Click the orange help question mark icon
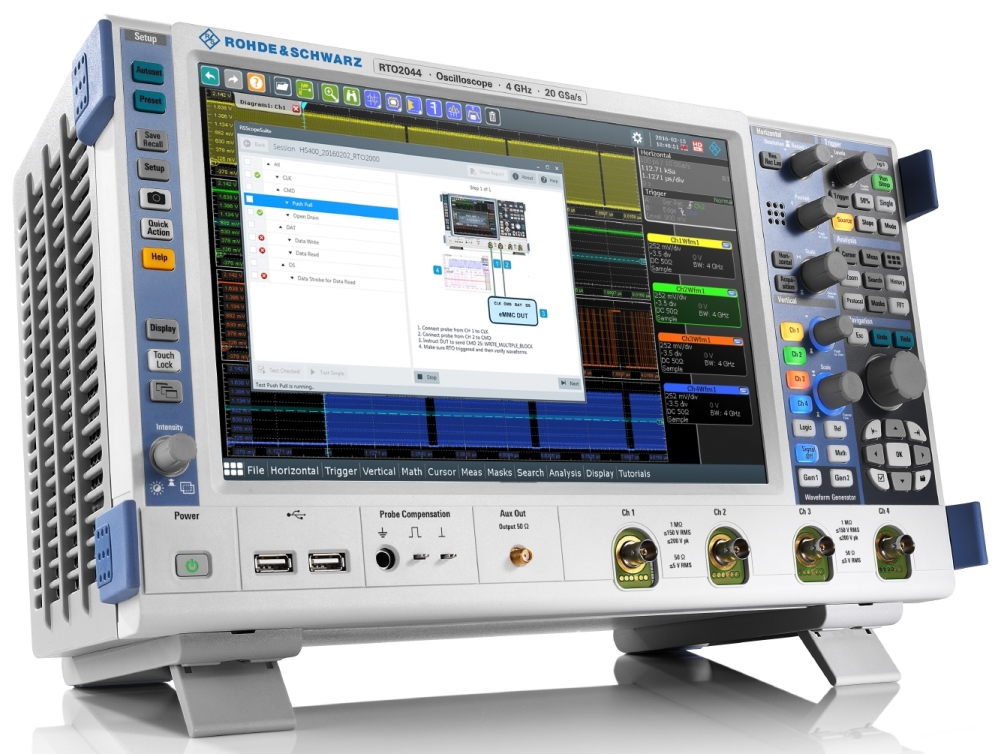Viewport: 1004px width, 754px height. click(x=254, y=83)
